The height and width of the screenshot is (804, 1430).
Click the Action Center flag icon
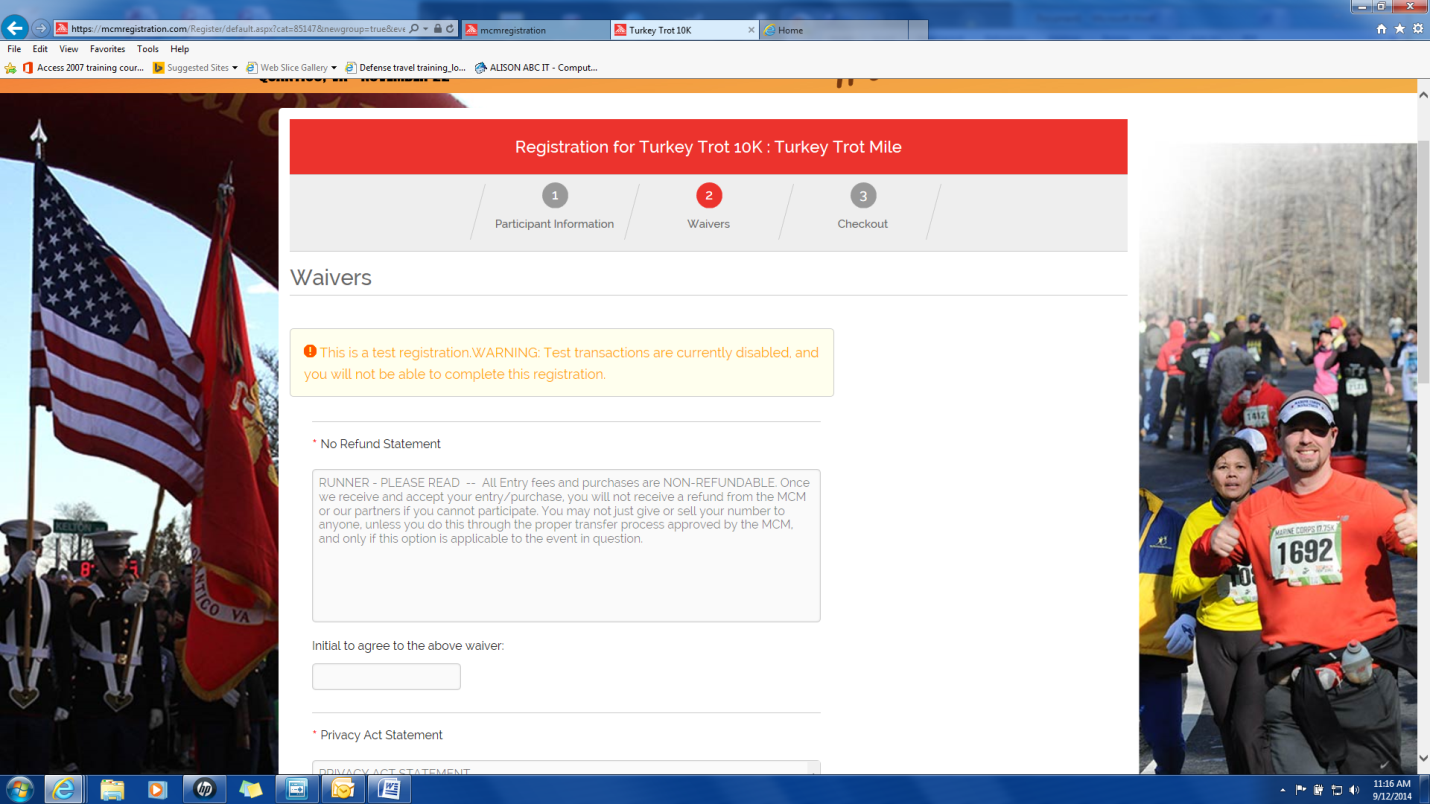[1301, 790]
